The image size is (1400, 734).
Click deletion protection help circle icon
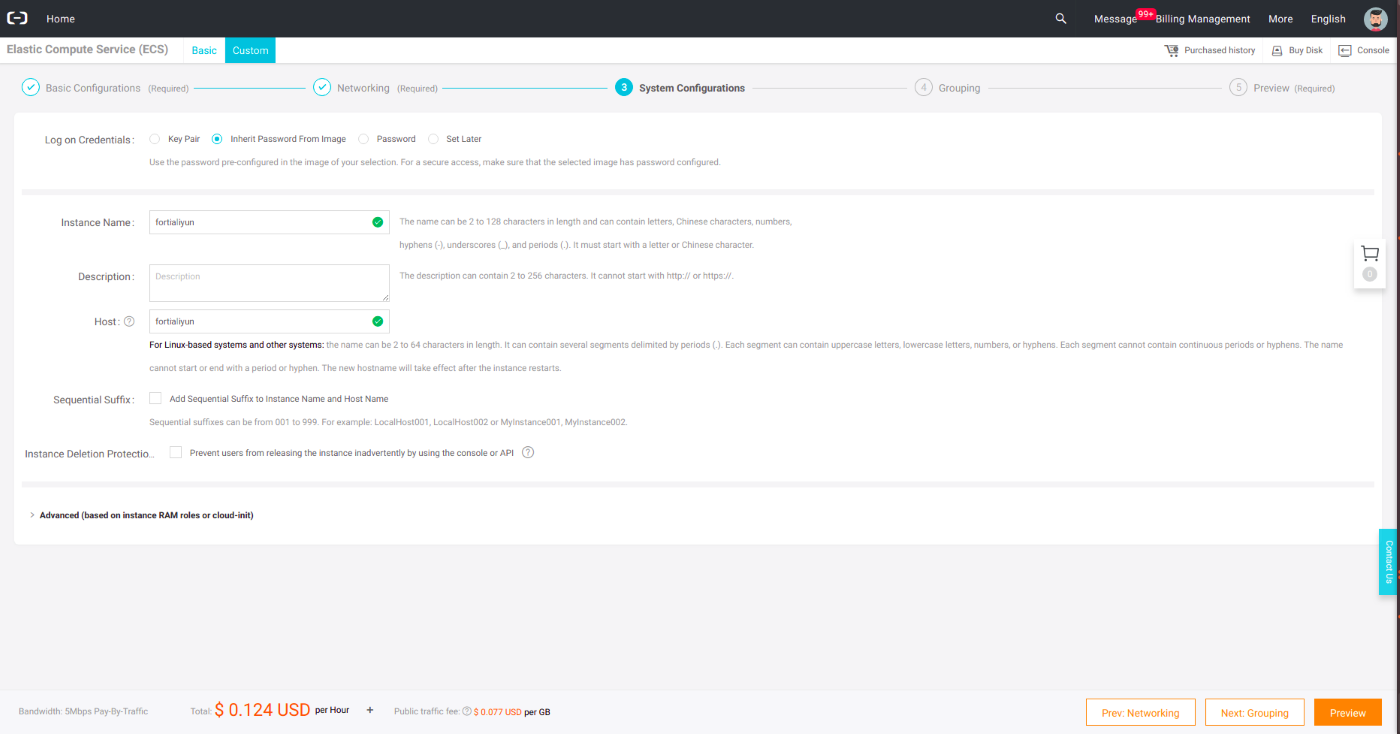click(527, 452)
